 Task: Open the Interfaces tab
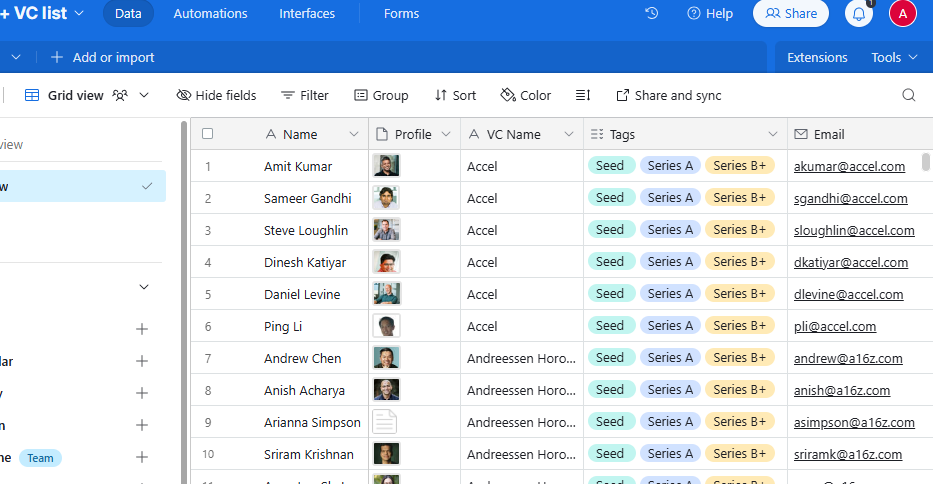point(307,14)
